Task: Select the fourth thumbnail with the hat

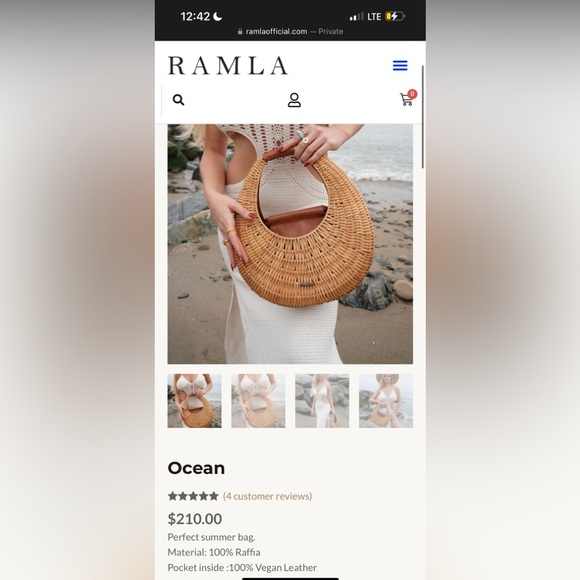Action: coord(386,401)
